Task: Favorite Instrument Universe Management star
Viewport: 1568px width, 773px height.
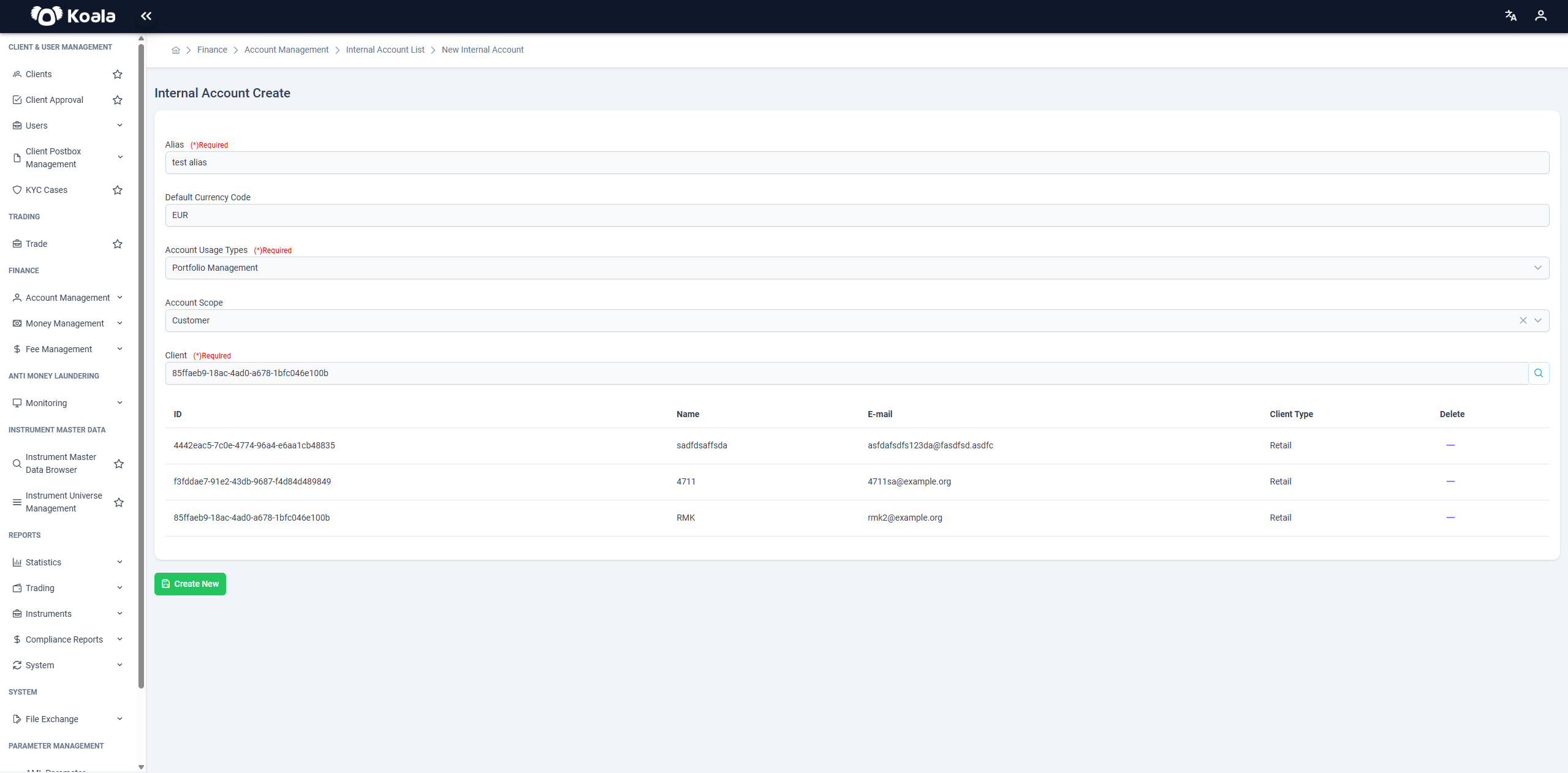Action: 119,502
